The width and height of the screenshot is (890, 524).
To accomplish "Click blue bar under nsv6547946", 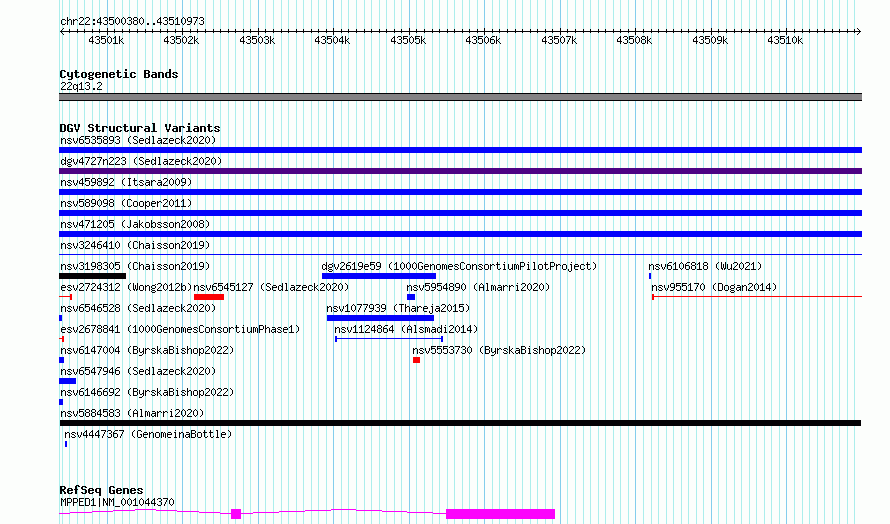I will pyautogui.click(x=68, y=381).
